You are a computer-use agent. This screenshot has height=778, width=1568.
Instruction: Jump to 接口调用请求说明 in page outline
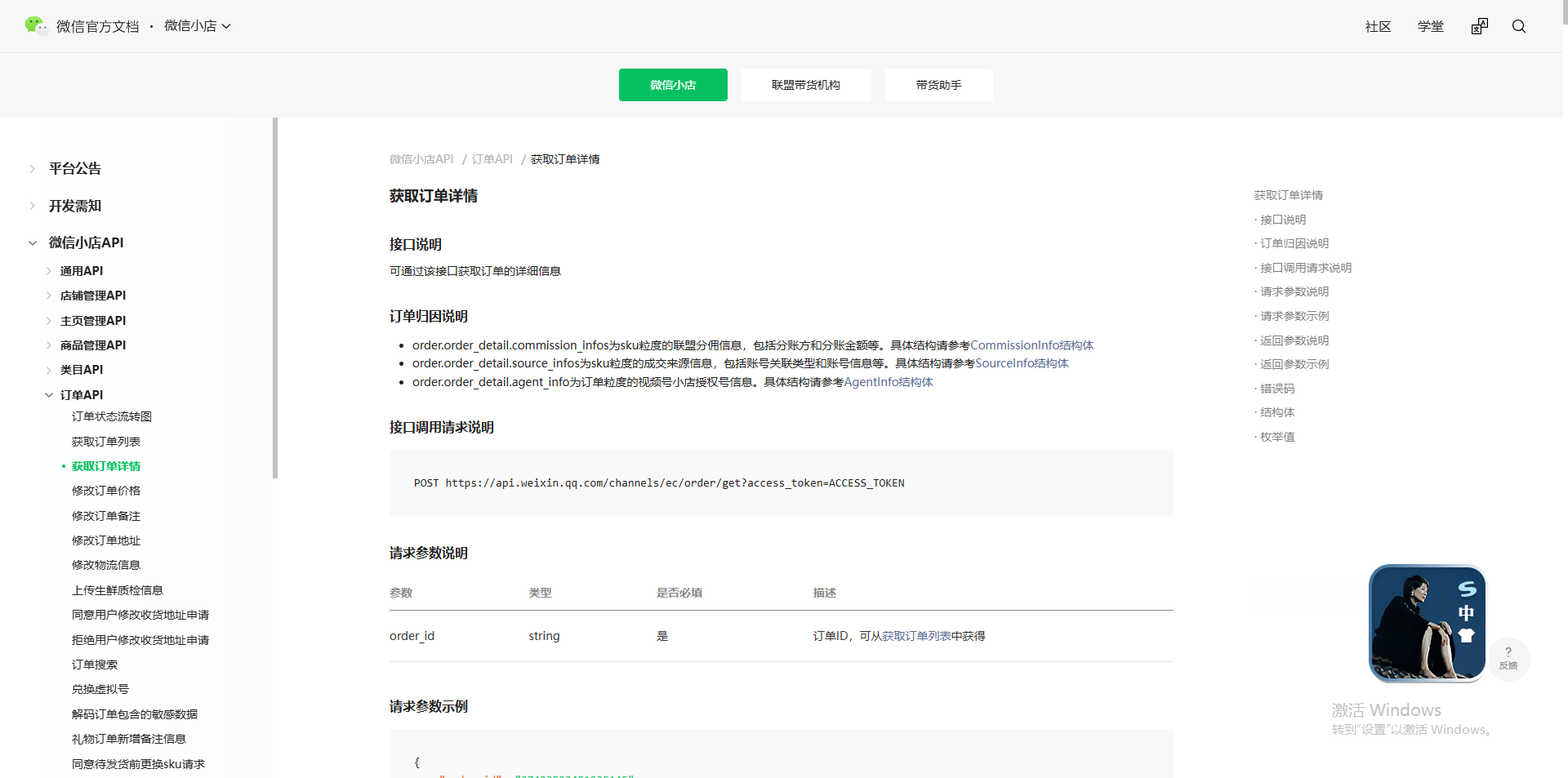click(1306, 268)
